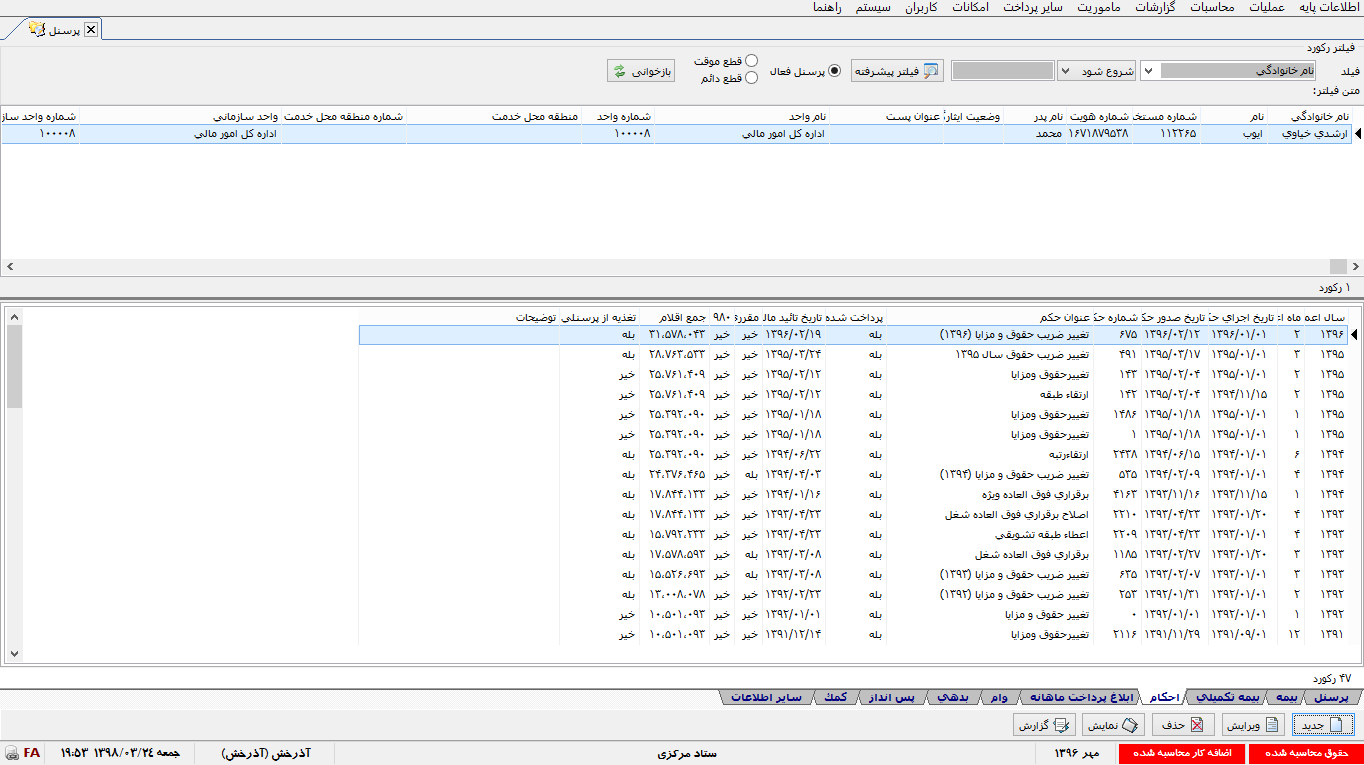
Task: Click the new record button جدید
Action: [1323, 725]
